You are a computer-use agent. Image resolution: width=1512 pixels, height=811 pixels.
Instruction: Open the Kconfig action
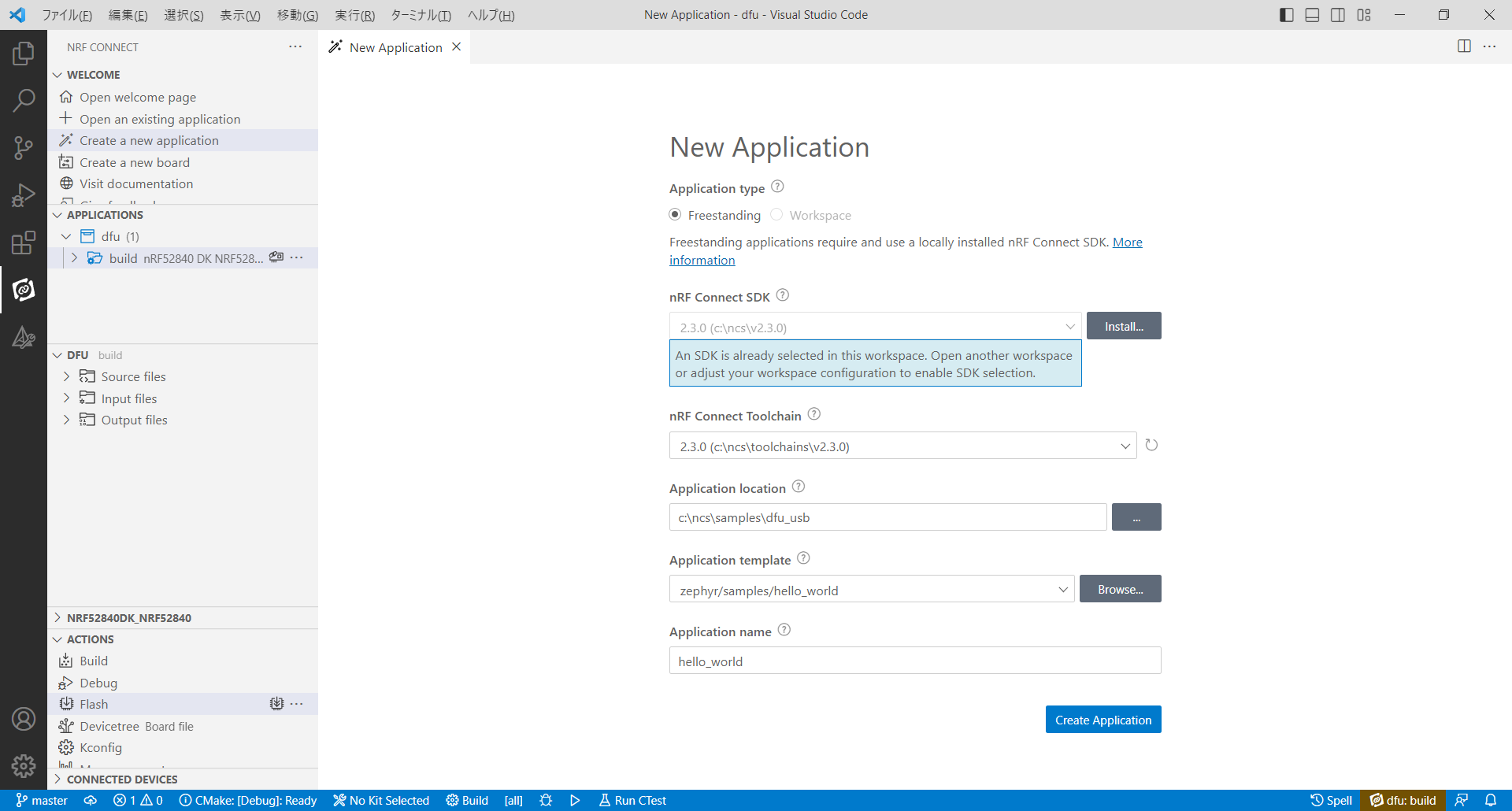click(101, 747)
